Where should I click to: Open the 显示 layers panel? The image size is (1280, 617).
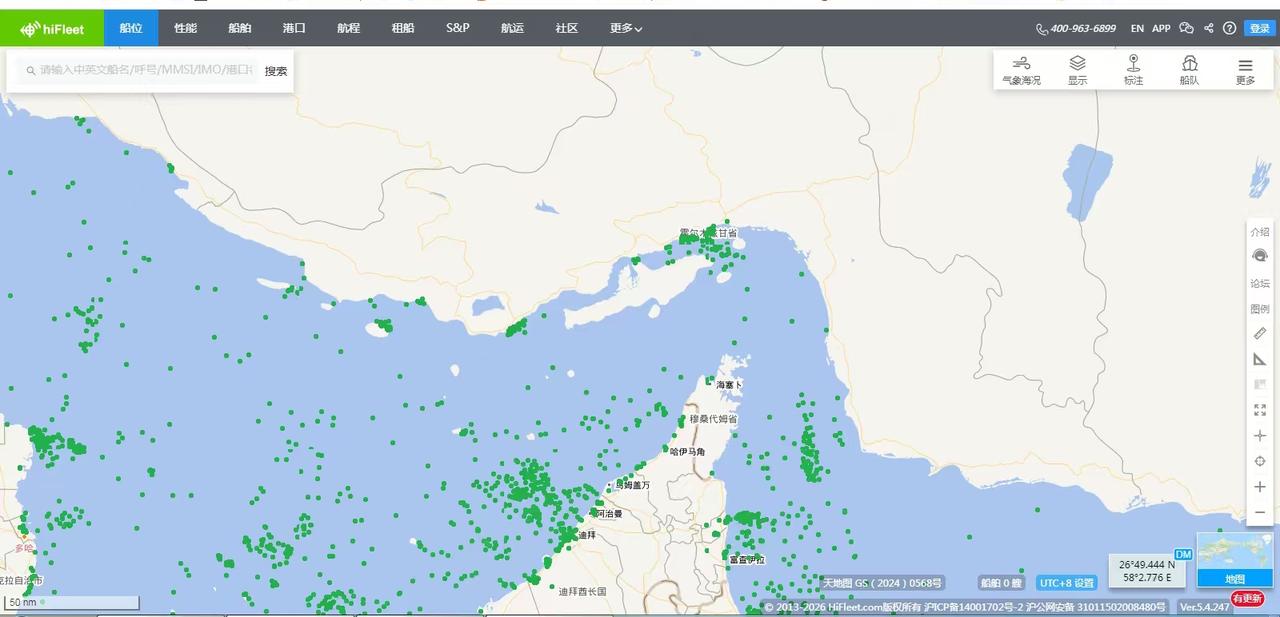click(x=1077, y=70)
